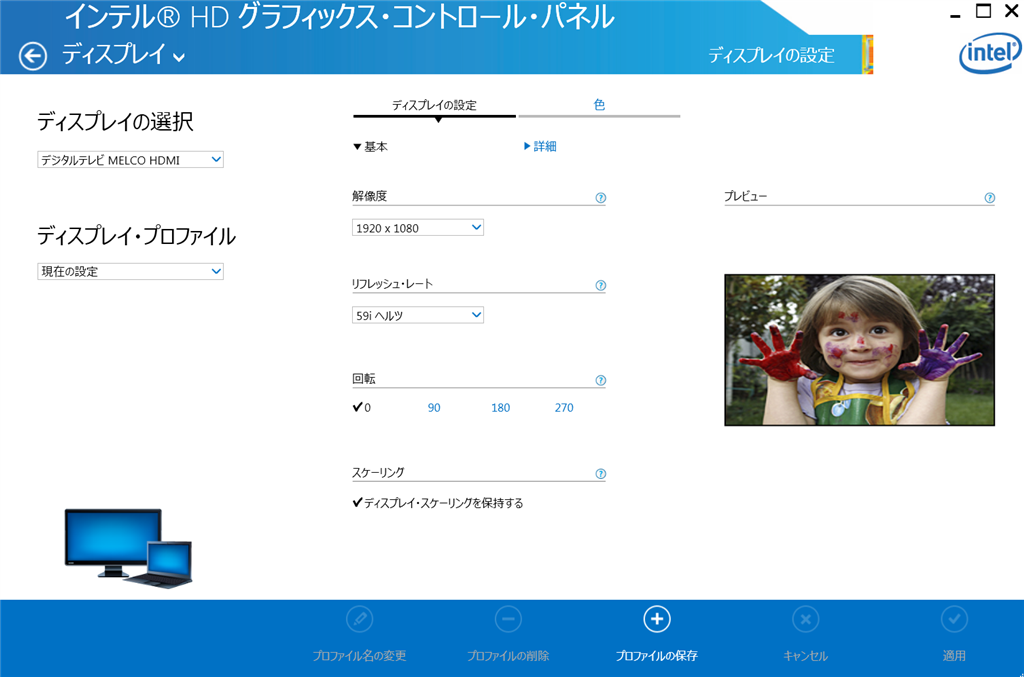Click the プロファイル名の変更 pencil icon
Viewport: 1024px width, 677px height.
[x=360, y=619]
